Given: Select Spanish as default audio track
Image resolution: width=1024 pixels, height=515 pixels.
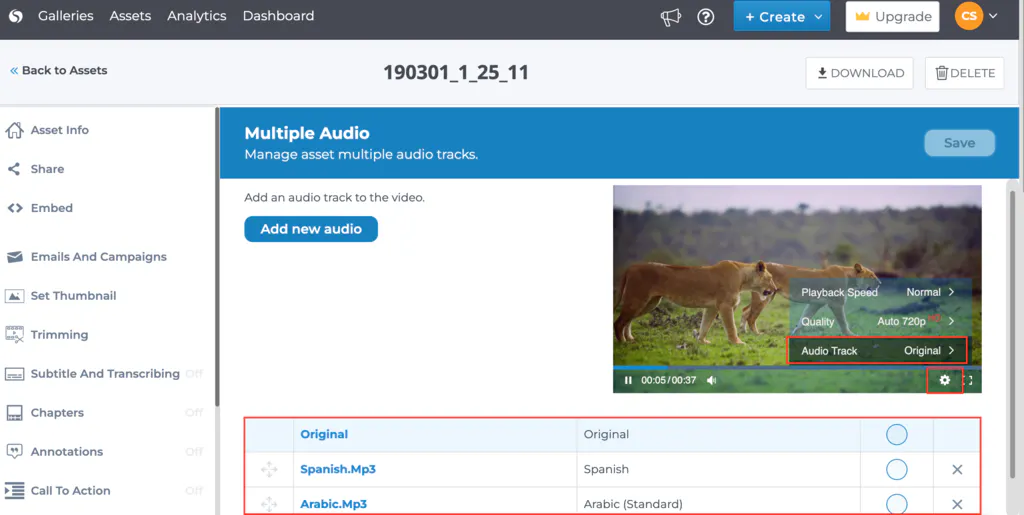Looking at the screenshot, I should [896, 469].
